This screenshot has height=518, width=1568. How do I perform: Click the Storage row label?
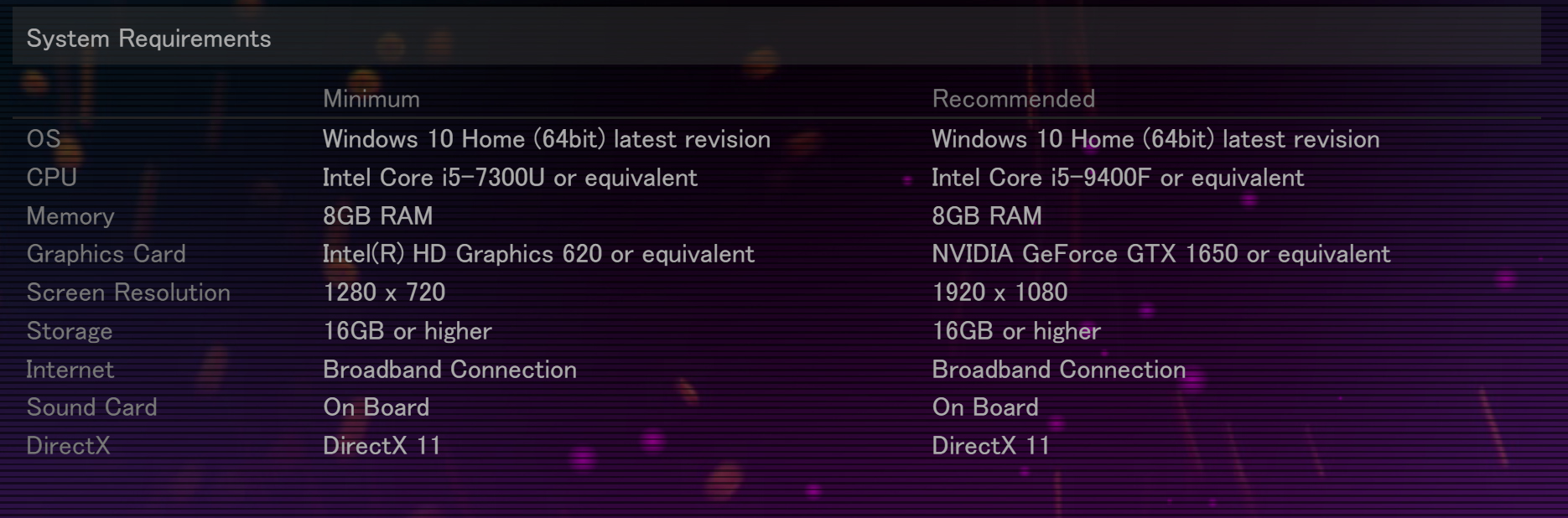click(x=70, y=330)
